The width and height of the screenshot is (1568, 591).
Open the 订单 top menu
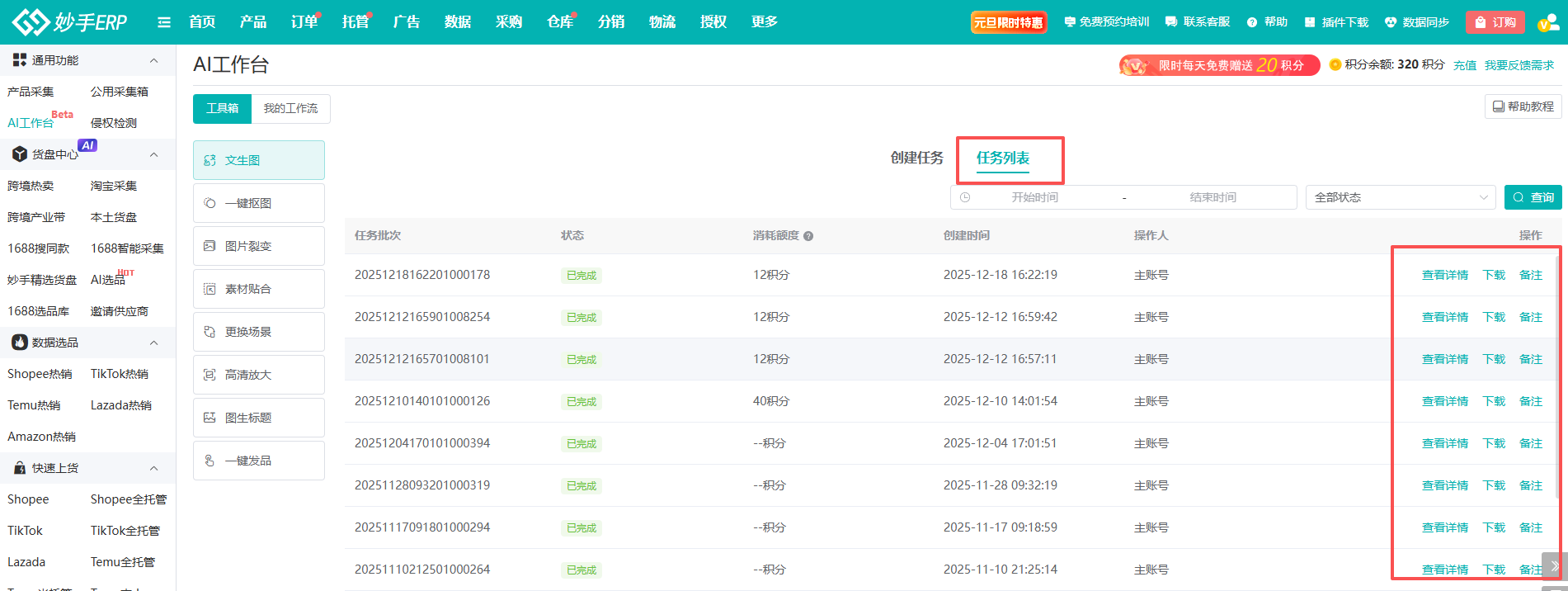(304, 22)
